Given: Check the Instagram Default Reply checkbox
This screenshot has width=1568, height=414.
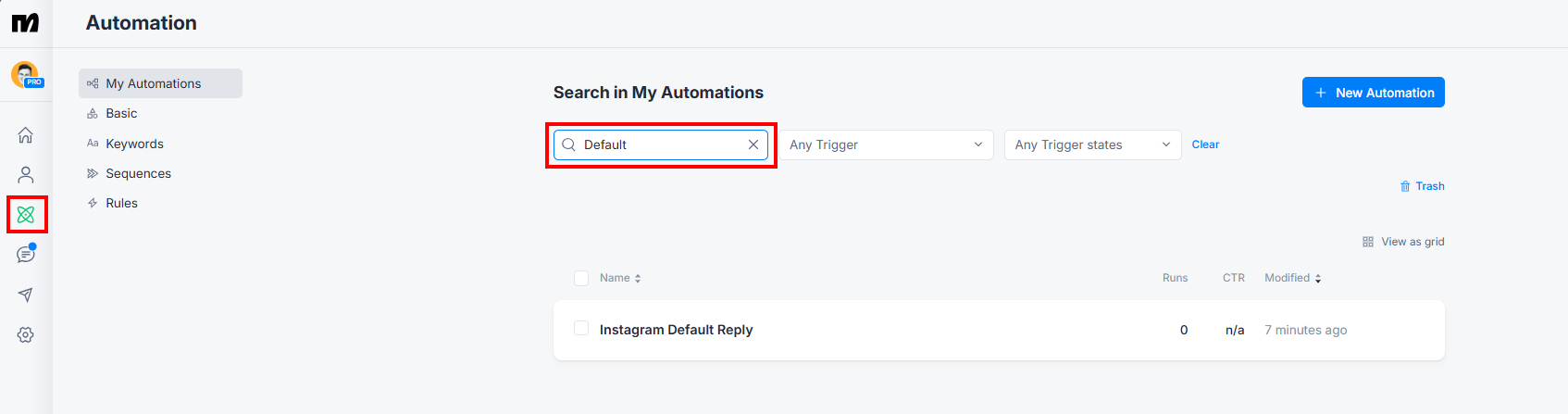Looking at the screenshot, I should tap(581, 328).
